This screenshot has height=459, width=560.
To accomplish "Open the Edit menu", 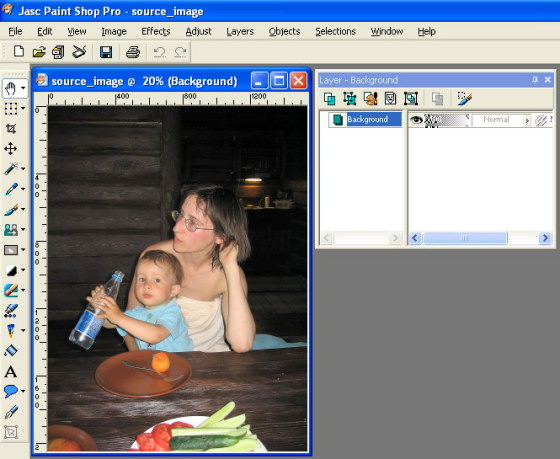I will point(45,31).
